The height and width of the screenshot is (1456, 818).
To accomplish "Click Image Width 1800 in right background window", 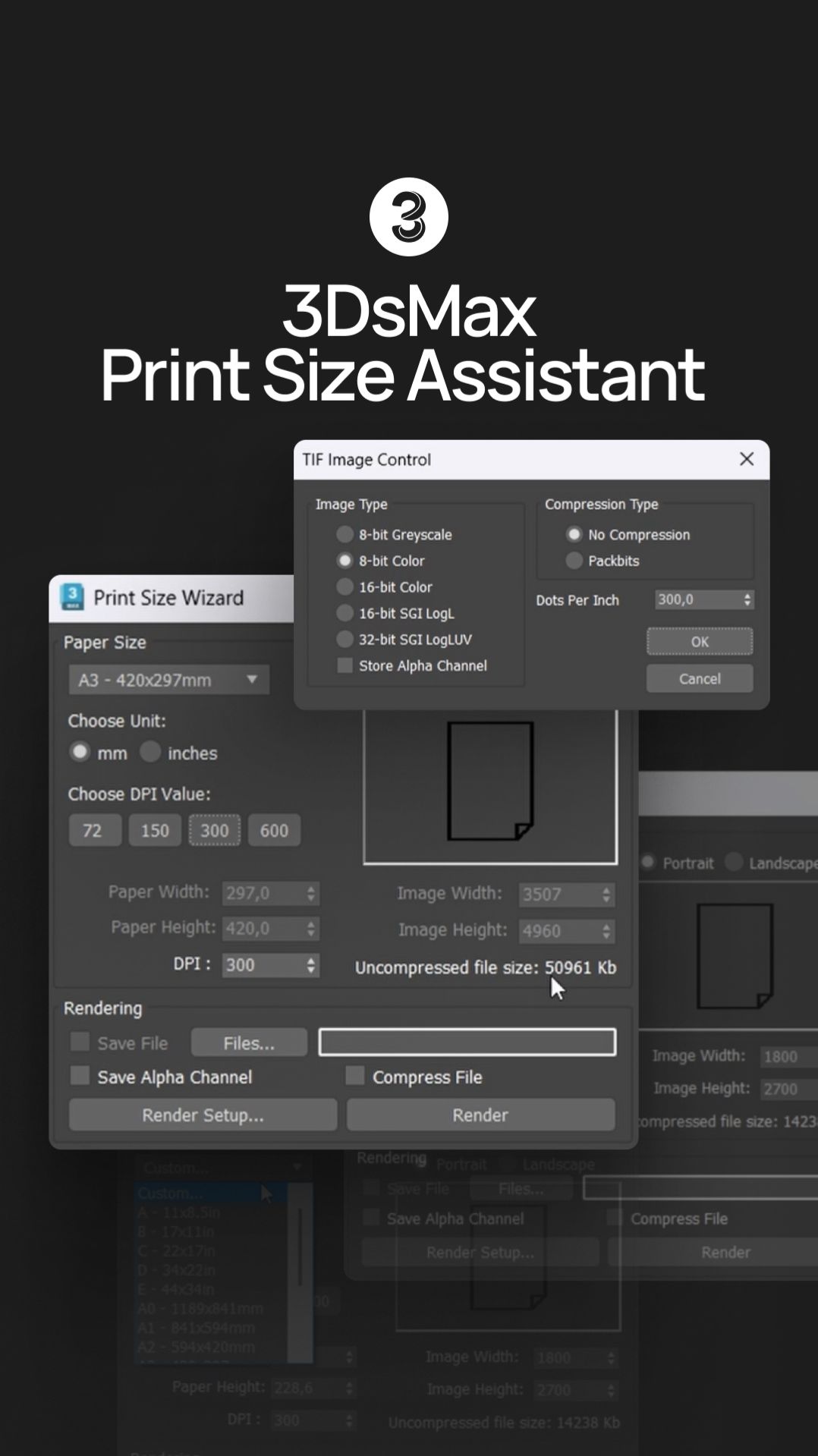I will 788,1056.
